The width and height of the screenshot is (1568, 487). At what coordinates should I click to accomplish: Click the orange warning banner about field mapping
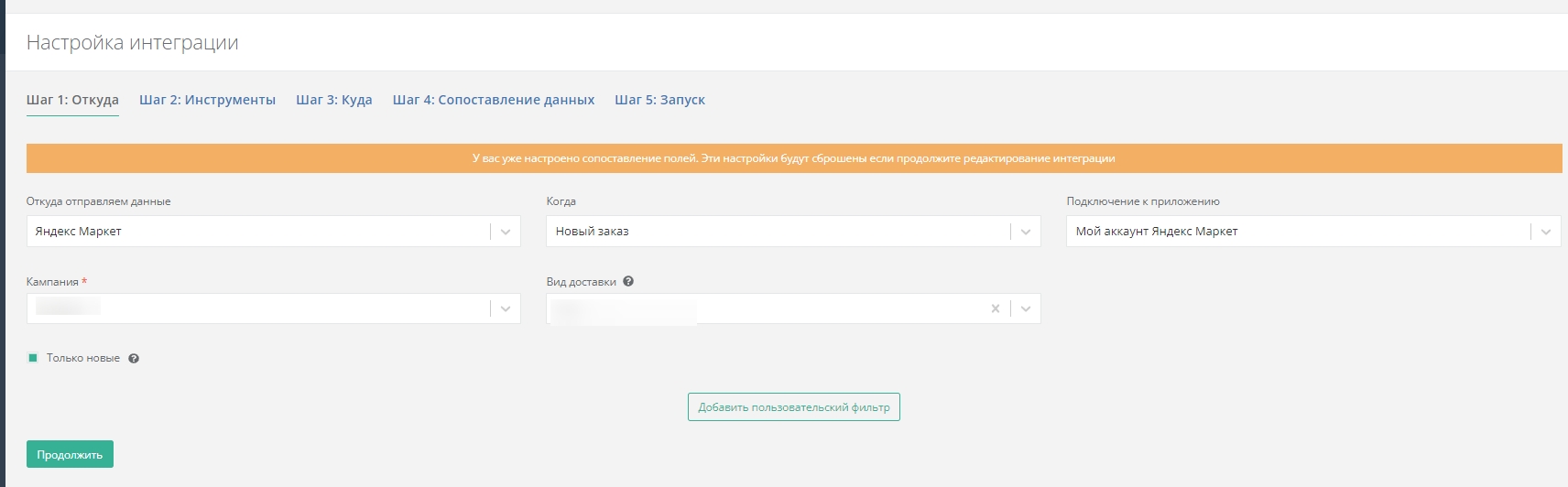click(x=793, y=158)
